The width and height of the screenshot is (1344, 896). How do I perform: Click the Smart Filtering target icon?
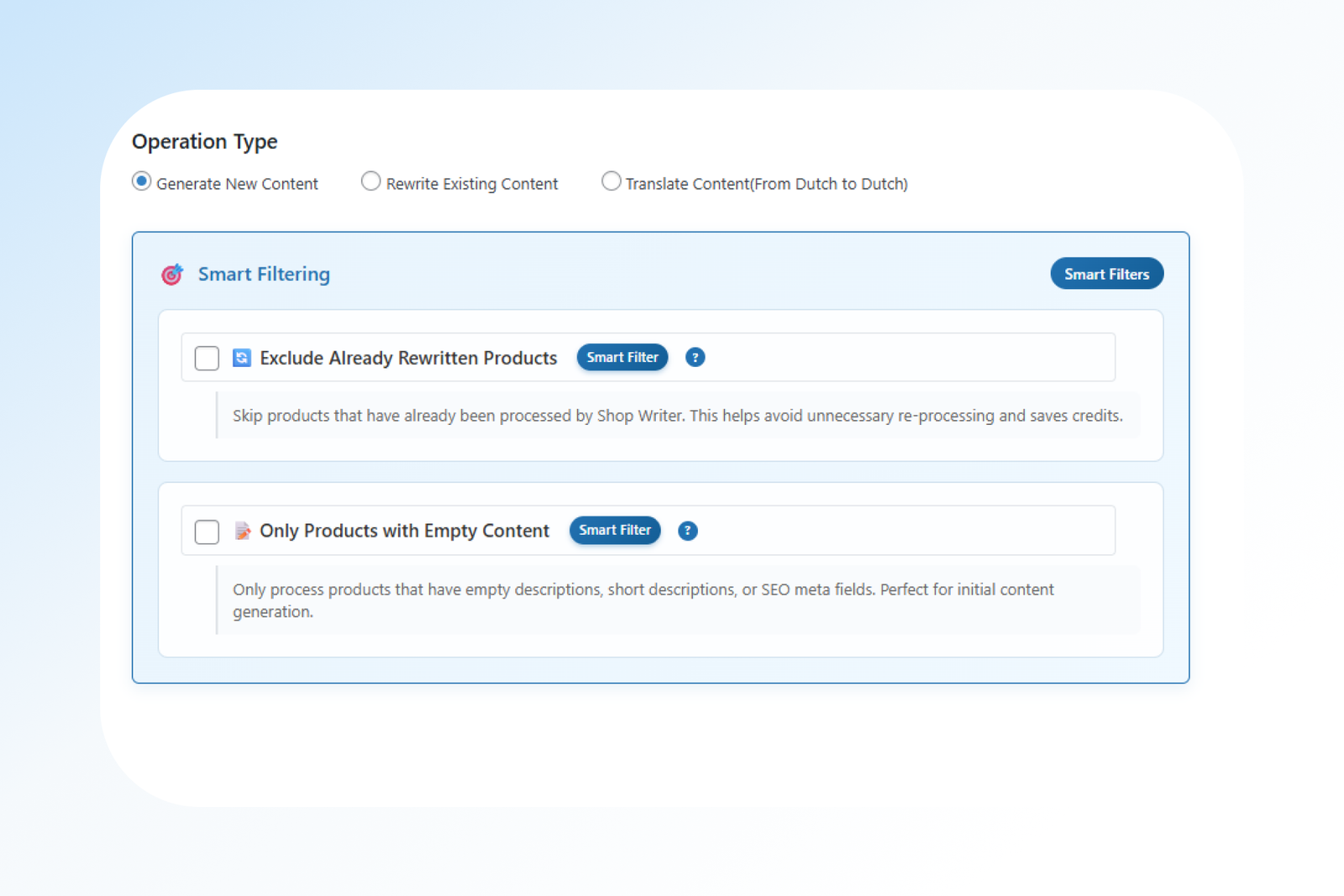coord(172,275)
